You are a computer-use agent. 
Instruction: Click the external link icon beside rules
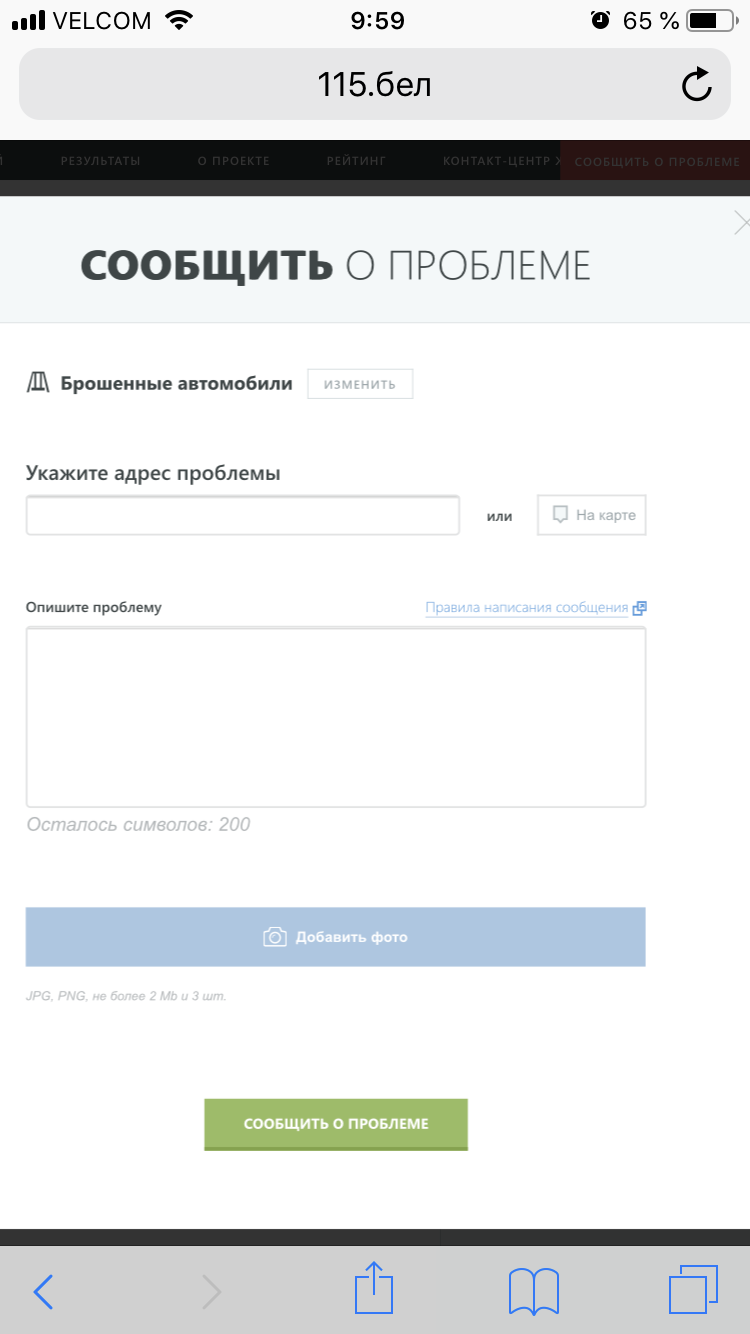[x=640, y=608]
